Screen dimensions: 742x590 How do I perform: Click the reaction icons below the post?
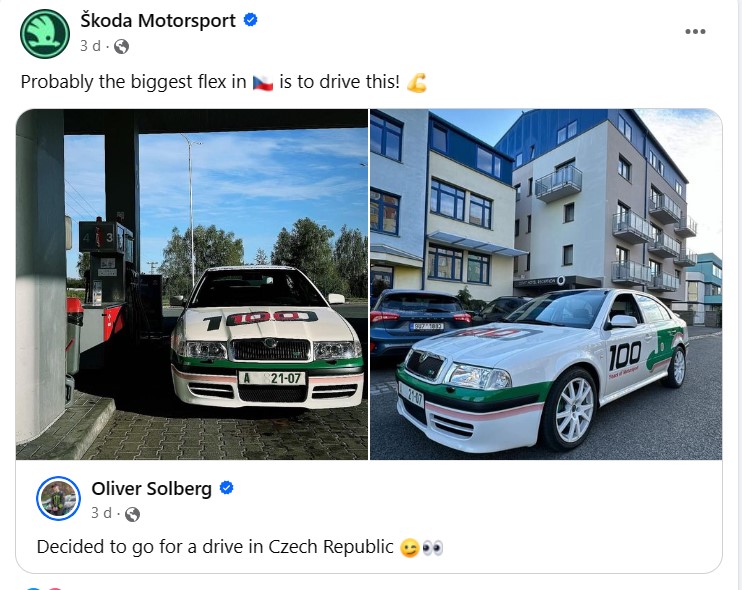click(44, 588)
